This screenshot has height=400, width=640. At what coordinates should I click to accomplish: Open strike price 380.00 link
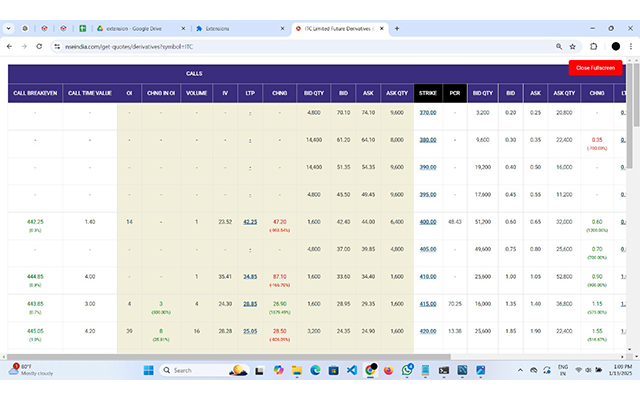click(x=428, y=140)
